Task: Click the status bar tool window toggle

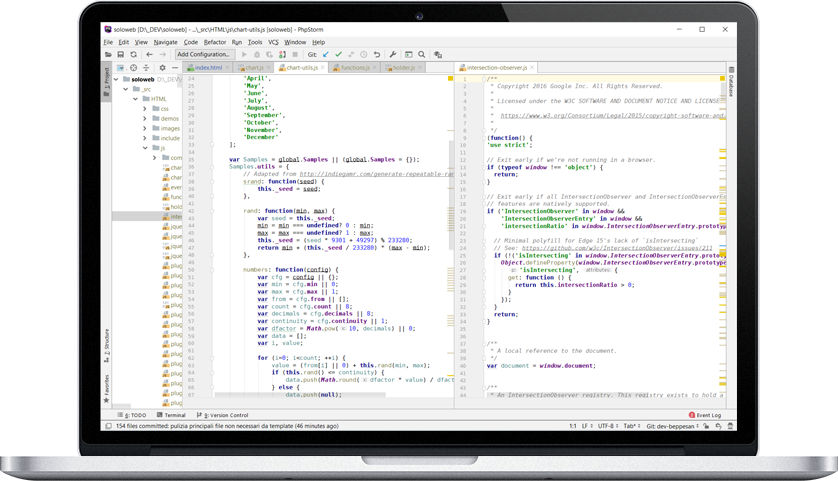Action: coord(108,426)
